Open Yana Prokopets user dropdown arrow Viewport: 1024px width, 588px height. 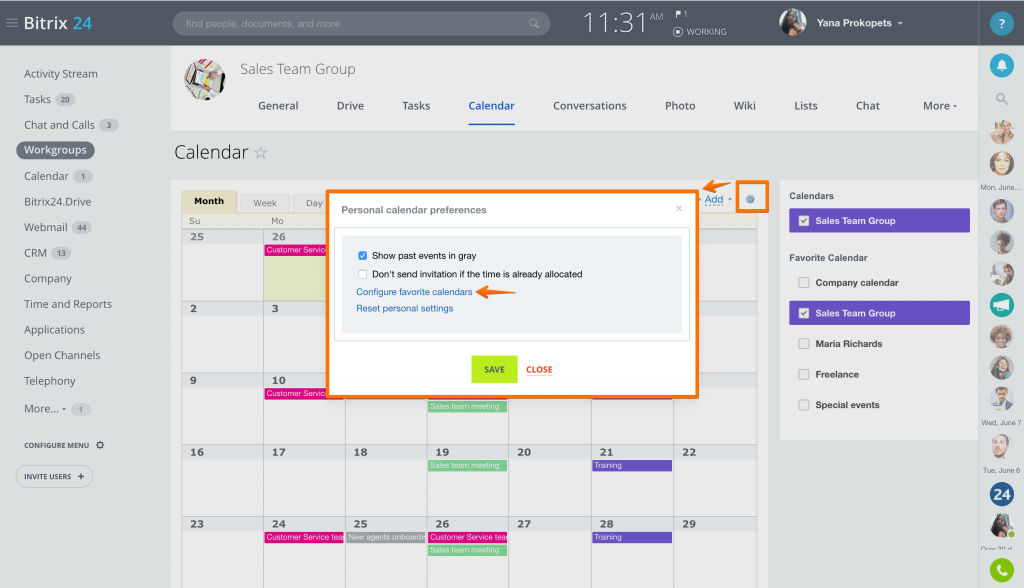pyautogui.click(x=900, y=24)
